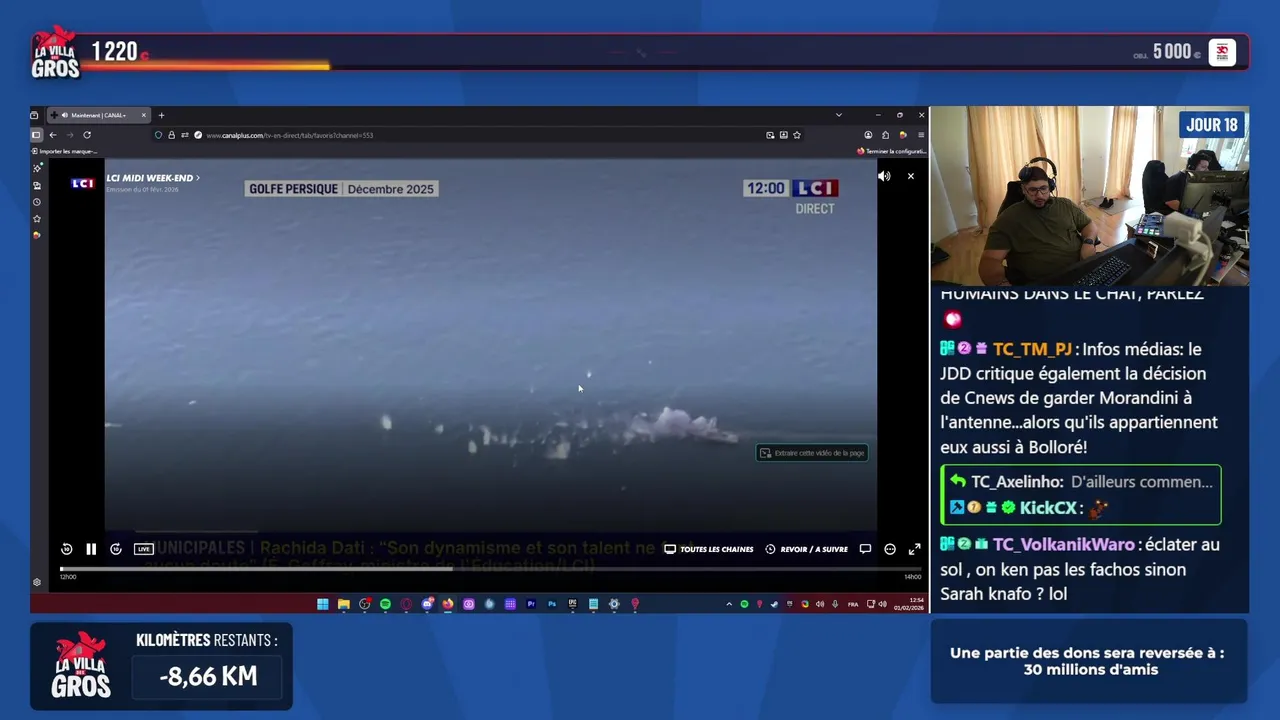The height and width of the screenshot is (720, 1280).
Task: Reload the Canal+ page
Action: (87, 135)
